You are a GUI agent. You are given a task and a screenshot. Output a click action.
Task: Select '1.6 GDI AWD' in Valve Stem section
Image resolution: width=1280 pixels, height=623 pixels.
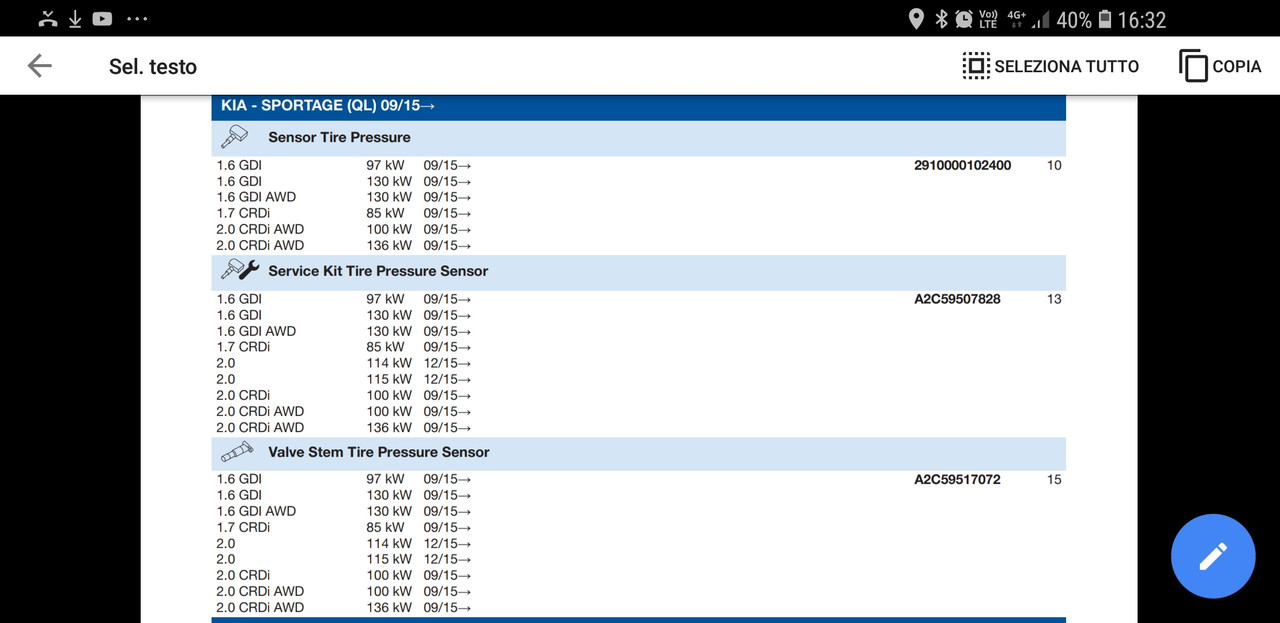[256, 511]
